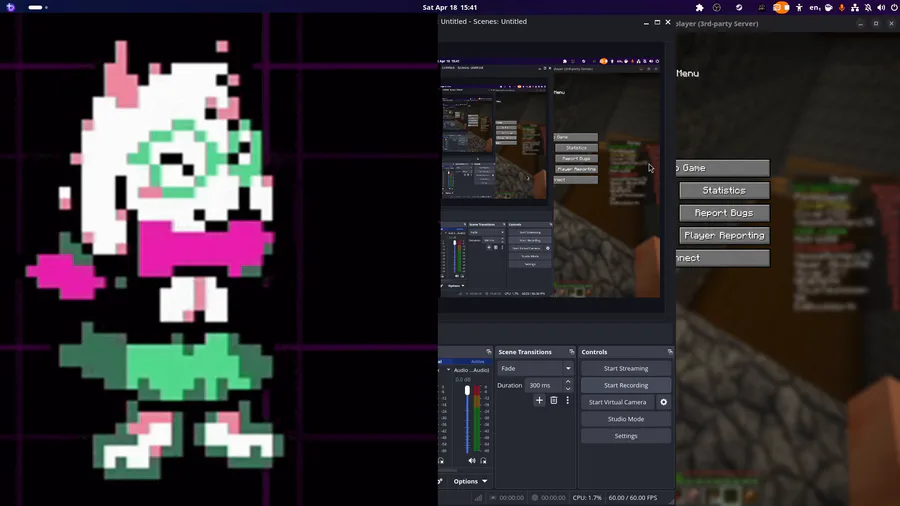Click the circular tray icon next to puzzle piece
900x506 pixels.
click(x=717, y=7)
